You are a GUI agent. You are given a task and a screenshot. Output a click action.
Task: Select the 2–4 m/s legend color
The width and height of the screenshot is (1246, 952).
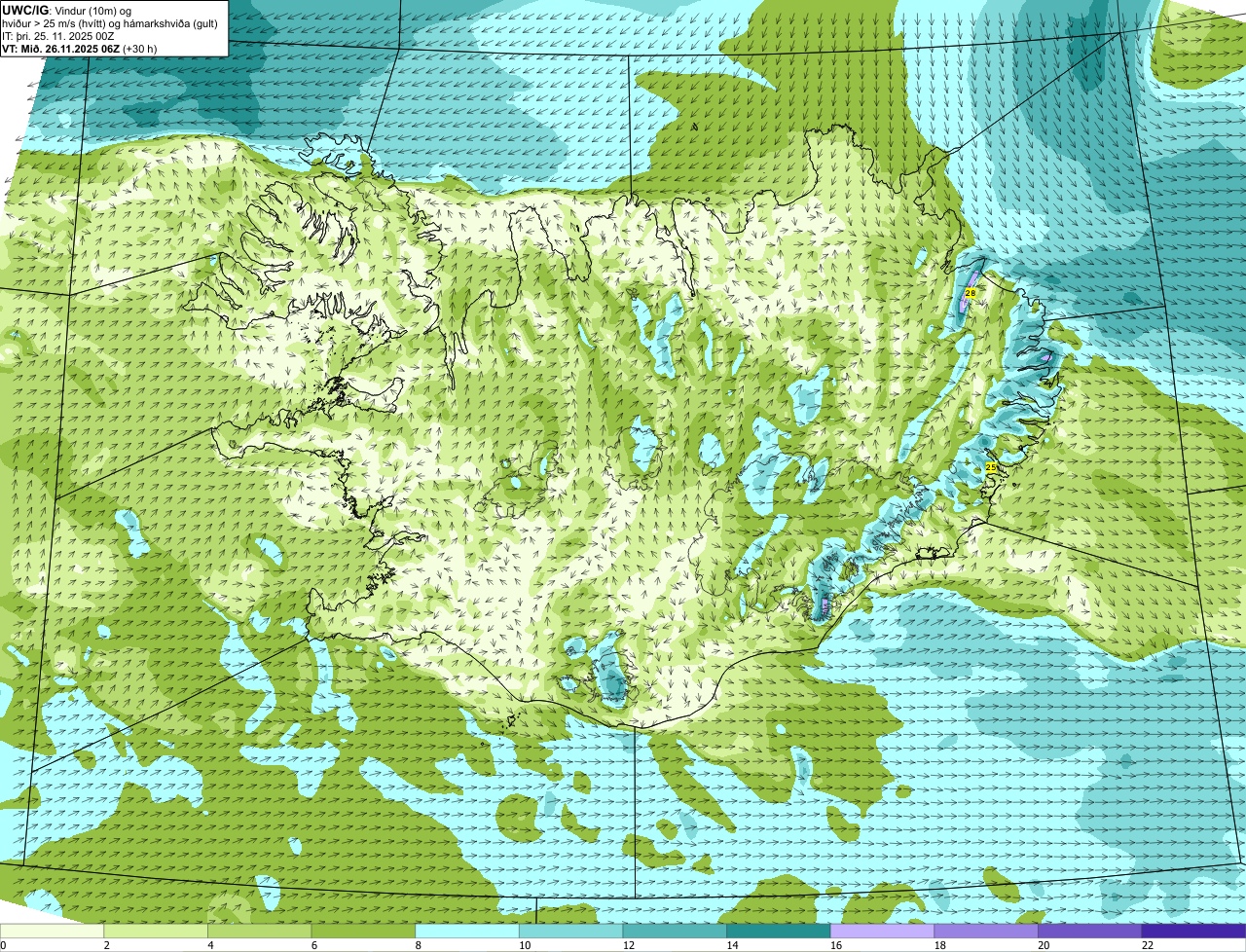click(x=156, y=931)
